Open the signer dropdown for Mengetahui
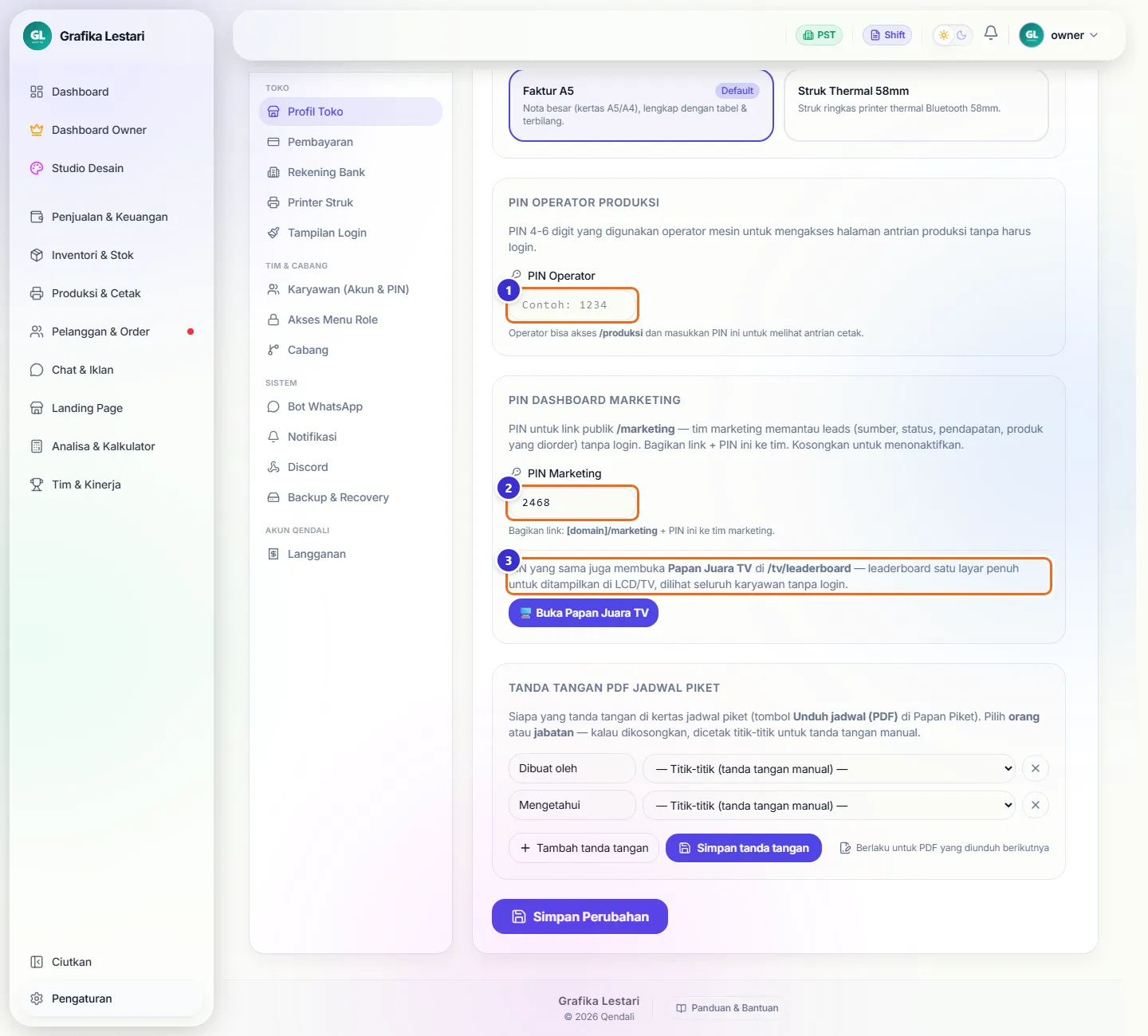1148x1036 pixels. pyautogui.click(x=829, y=806)
